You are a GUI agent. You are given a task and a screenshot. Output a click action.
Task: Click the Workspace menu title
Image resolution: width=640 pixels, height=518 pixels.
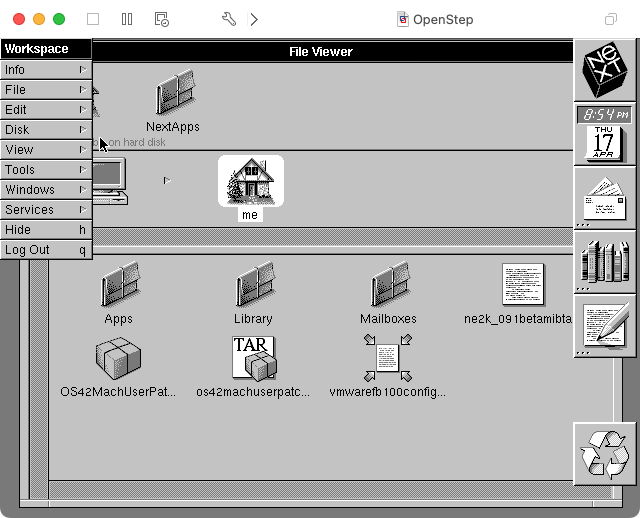[46, 49]
